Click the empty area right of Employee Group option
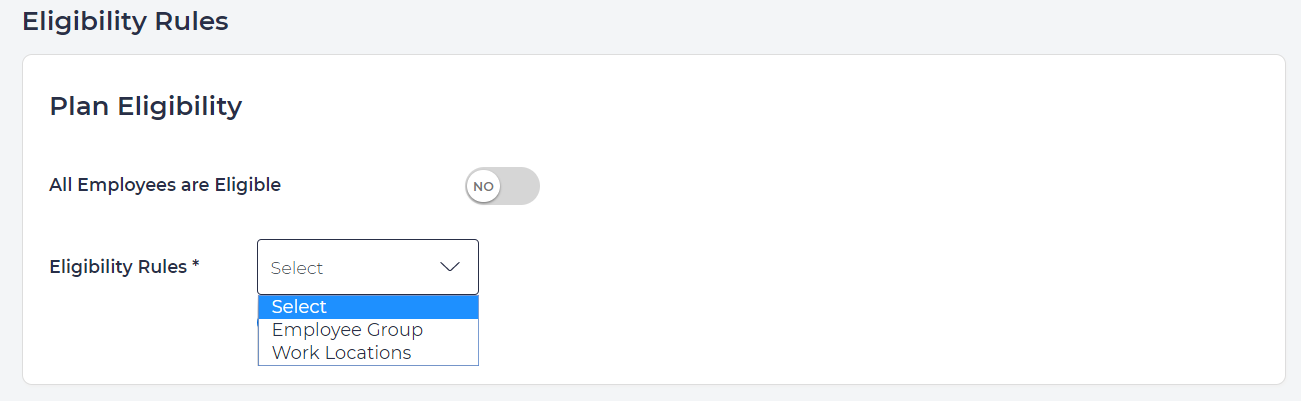 pos(450,330)
